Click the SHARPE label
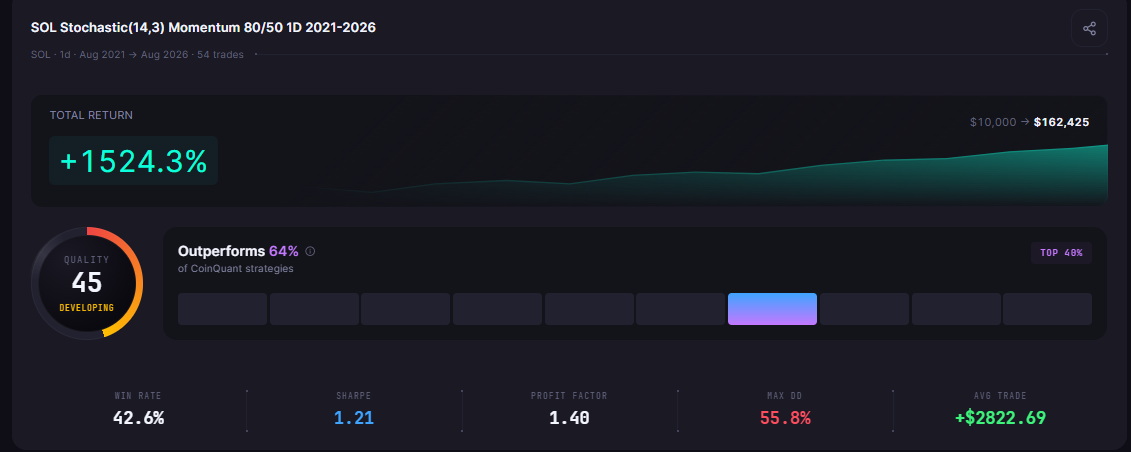1131x452 pixels. pos(353,396)
